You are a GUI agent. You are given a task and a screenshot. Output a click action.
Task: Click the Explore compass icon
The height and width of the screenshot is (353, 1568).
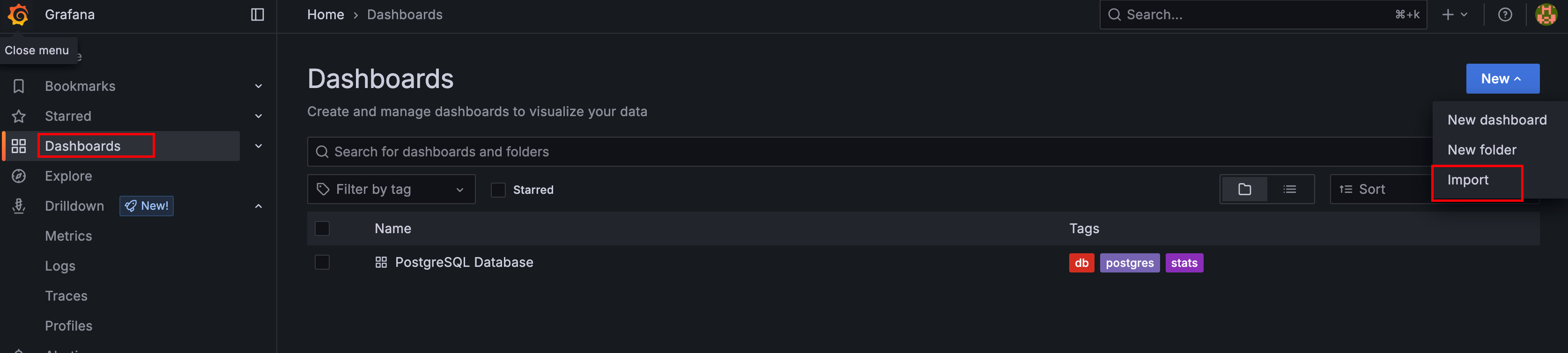point(19,176)
